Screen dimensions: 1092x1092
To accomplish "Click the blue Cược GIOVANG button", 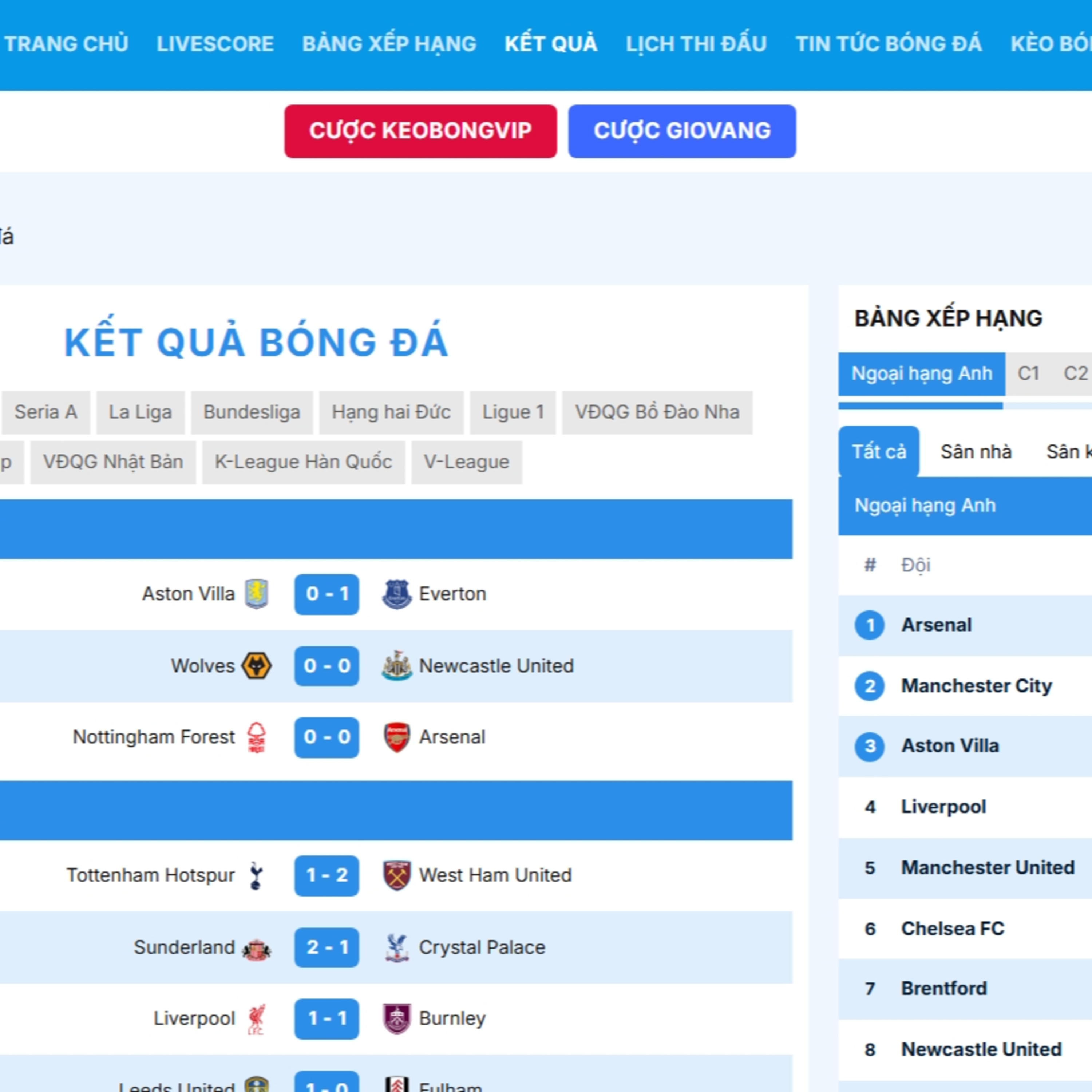I will coord(682,131).
